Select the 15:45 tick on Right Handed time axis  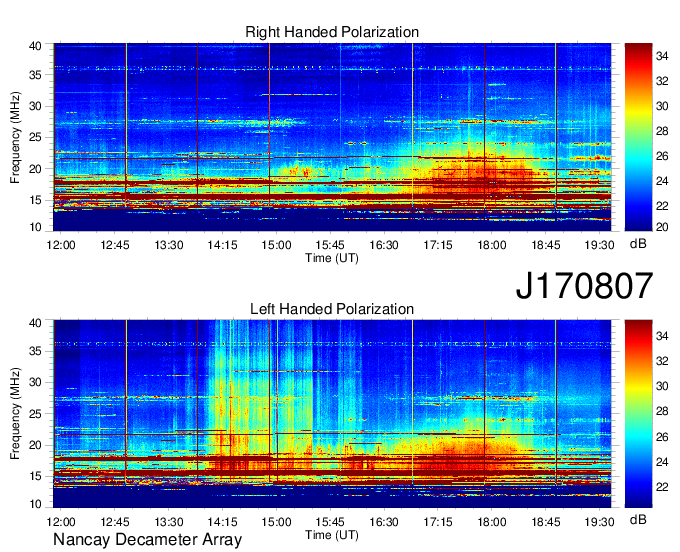[x=330, y=245]
